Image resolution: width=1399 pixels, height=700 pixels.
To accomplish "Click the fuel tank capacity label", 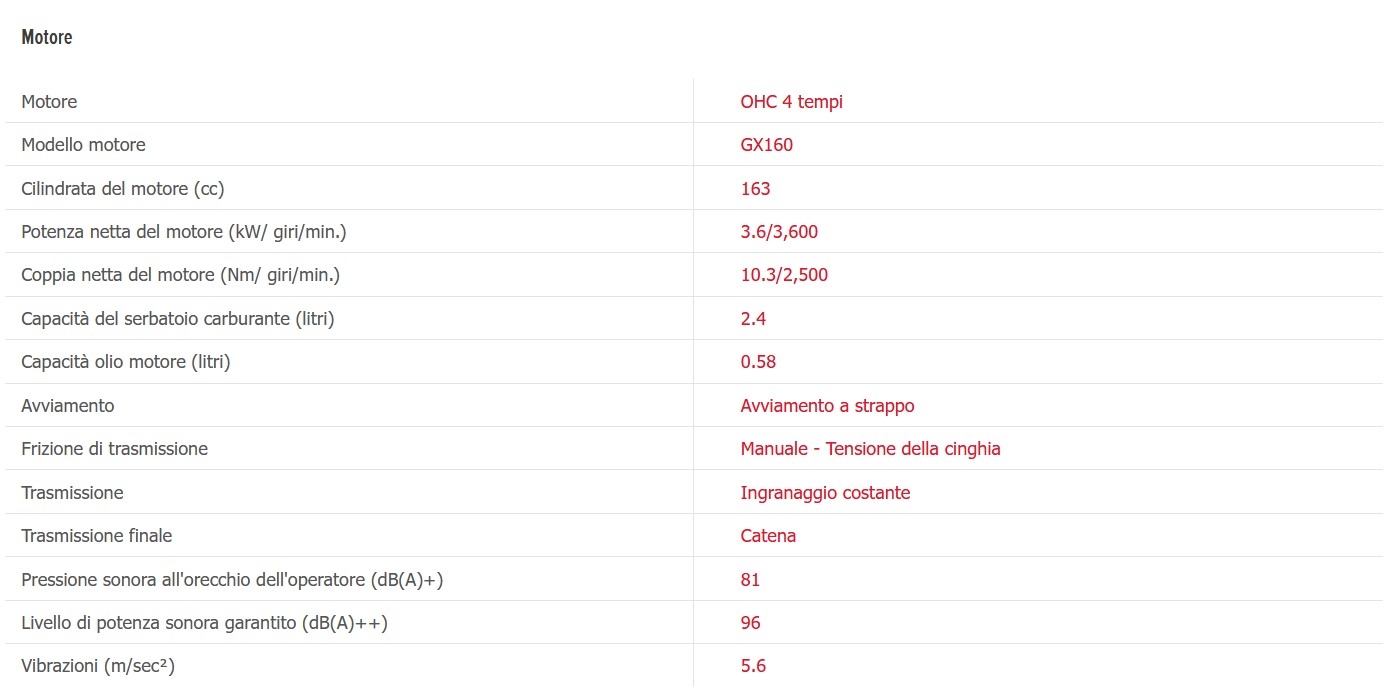I will pyautogui.click(x=177, y=319).
